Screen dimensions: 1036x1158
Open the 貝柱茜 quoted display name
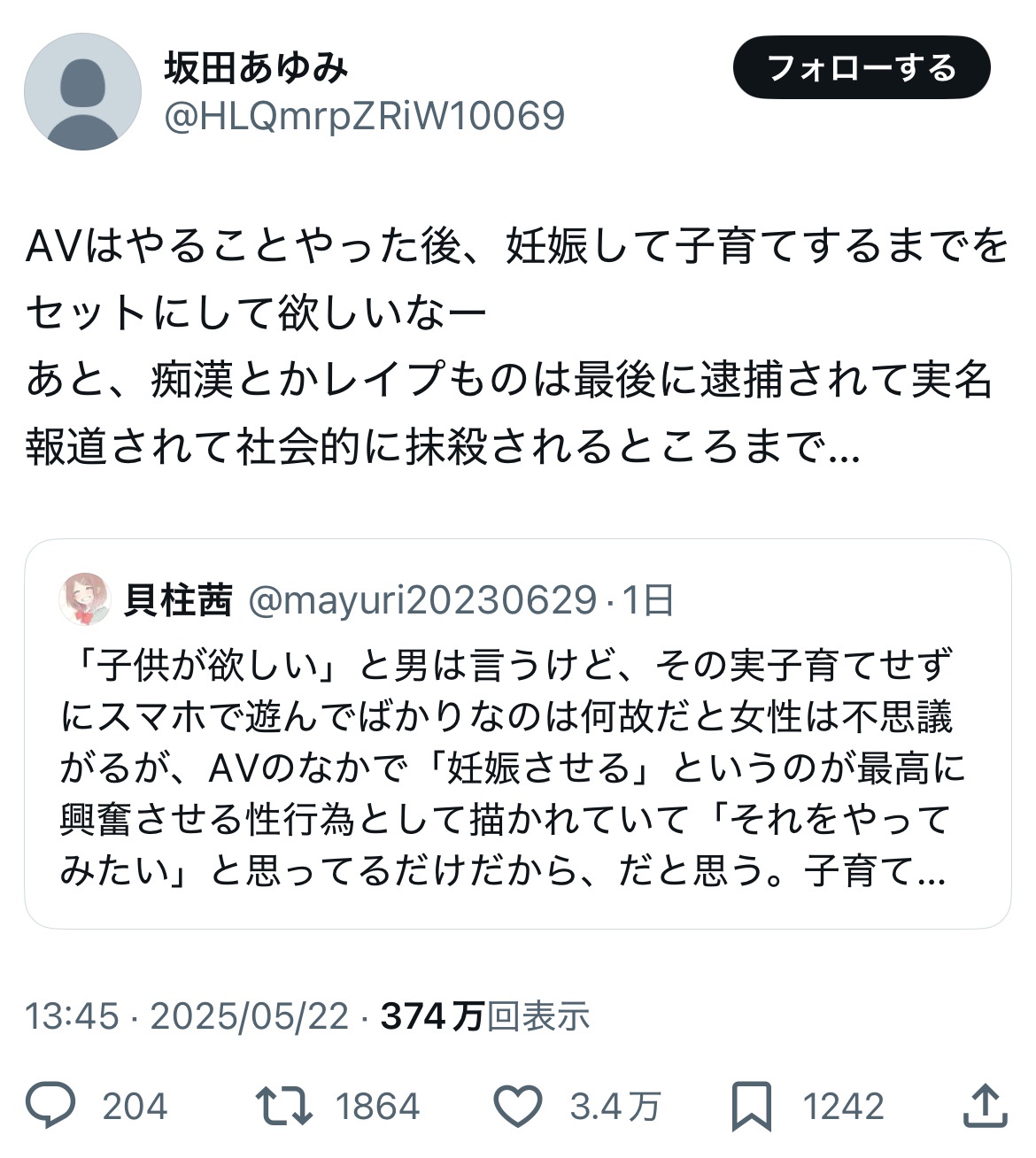point(178,599)
